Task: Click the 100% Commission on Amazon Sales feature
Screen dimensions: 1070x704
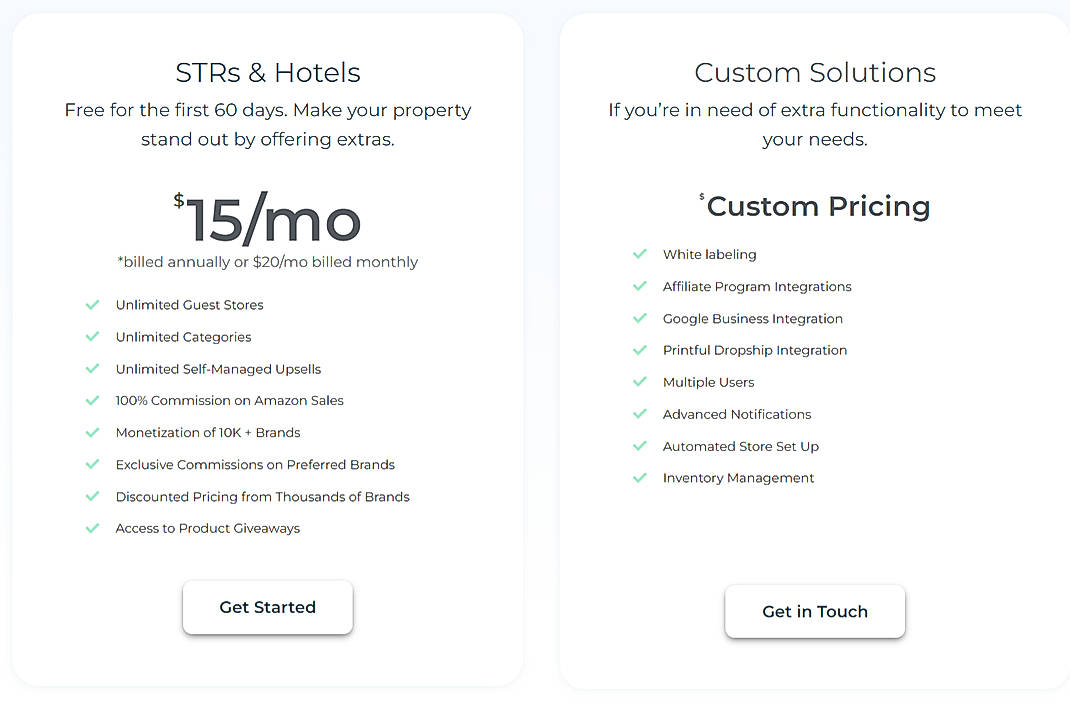Action: click(228, 401)
